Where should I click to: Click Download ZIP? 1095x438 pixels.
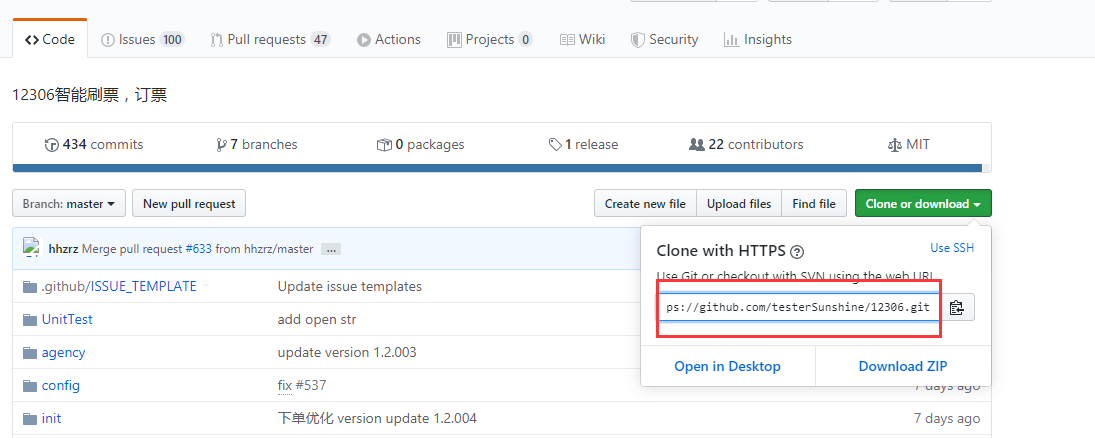pos(903,366)
